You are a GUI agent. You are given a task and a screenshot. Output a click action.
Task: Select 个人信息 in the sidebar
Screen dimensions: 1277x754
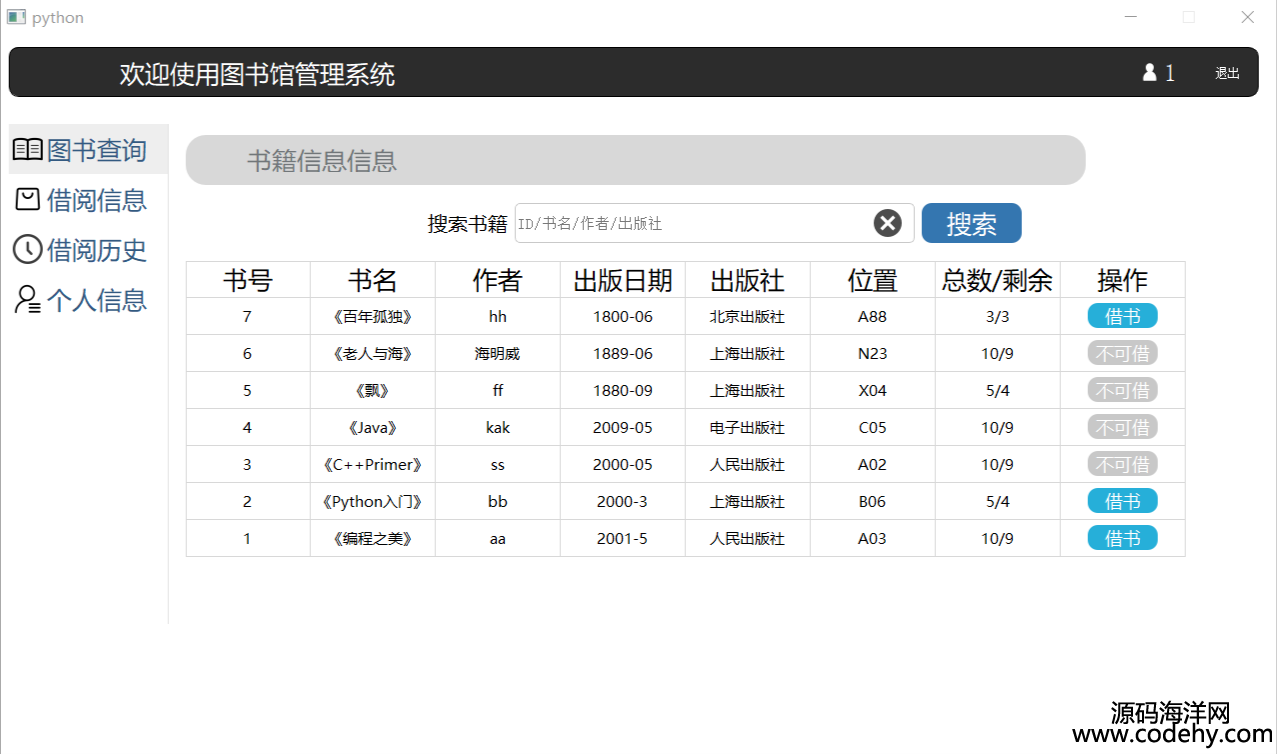pyautogui.click(x=96, y=300)
